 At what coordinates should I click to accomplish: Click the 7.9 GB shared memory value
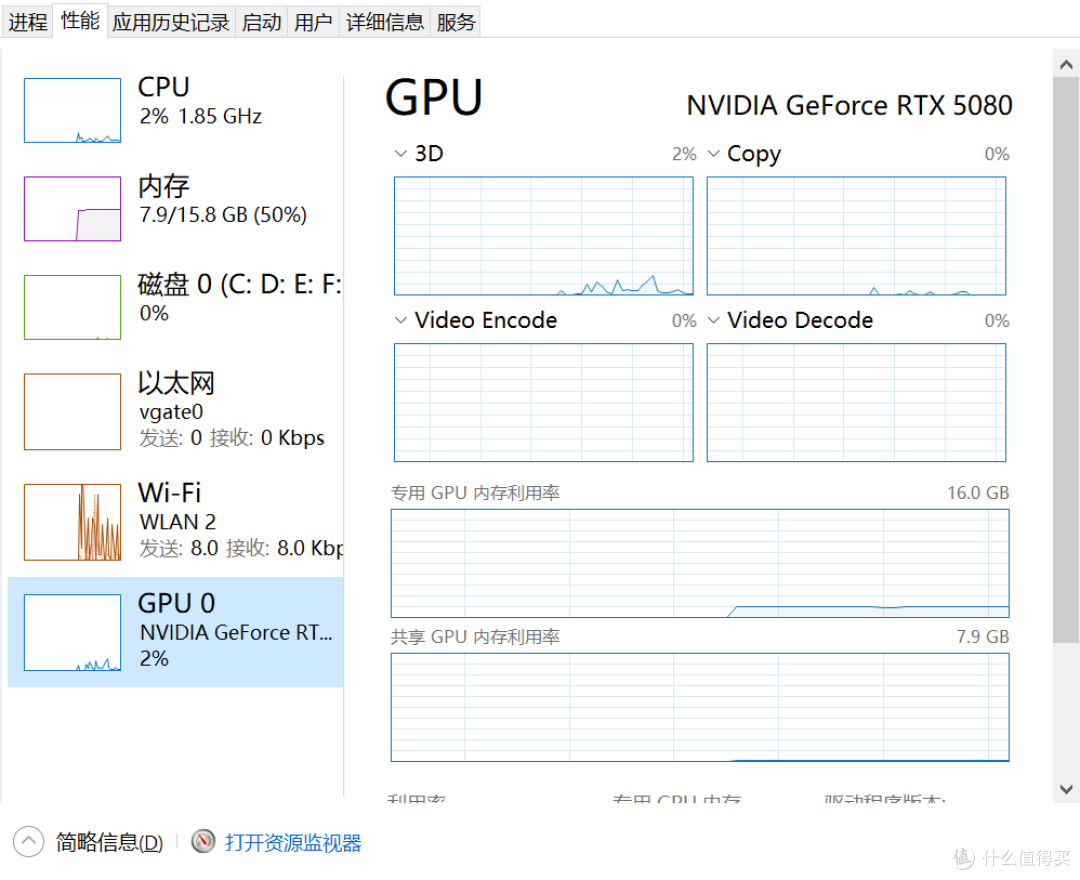(x=983, y=637)
